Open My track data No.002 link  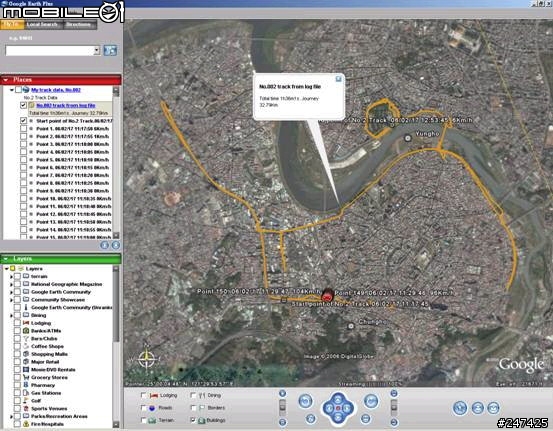(x=56, y=90)
